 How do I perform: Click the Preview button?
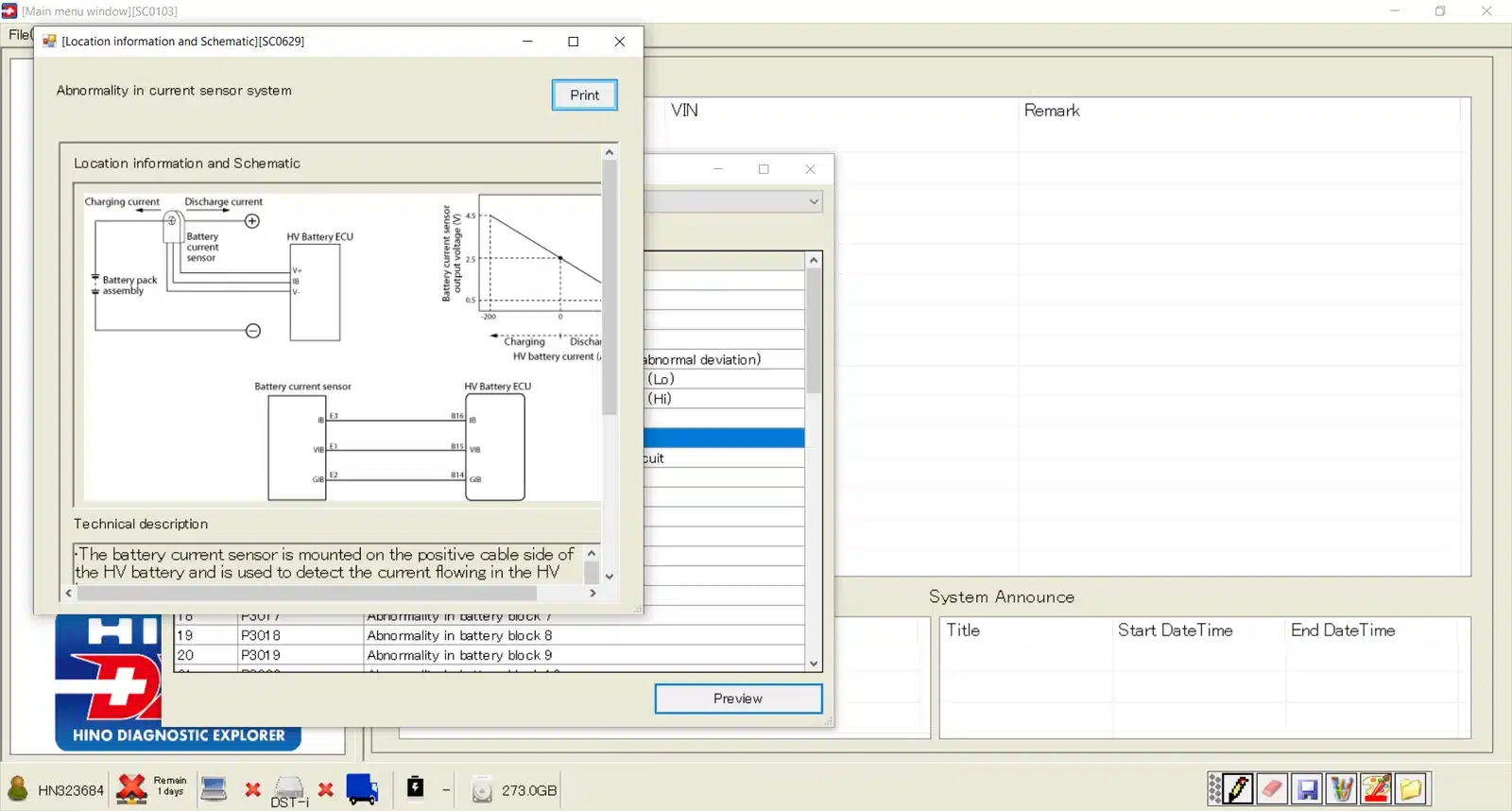[738, 699]
